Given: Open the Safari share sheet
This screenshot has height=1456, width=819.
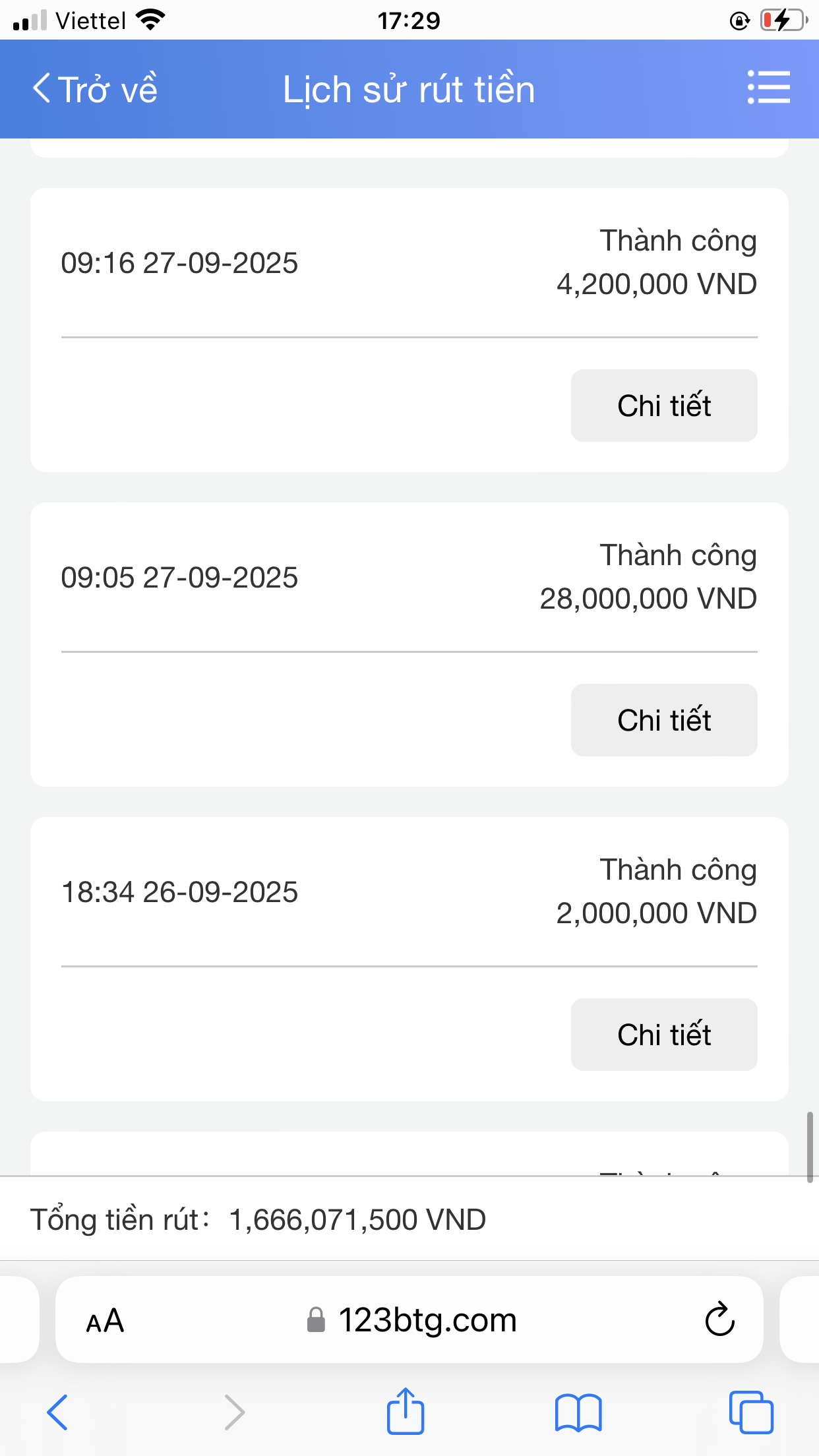Looking at the screenshot, I should pyautogui.click(x=405, y=1412).
